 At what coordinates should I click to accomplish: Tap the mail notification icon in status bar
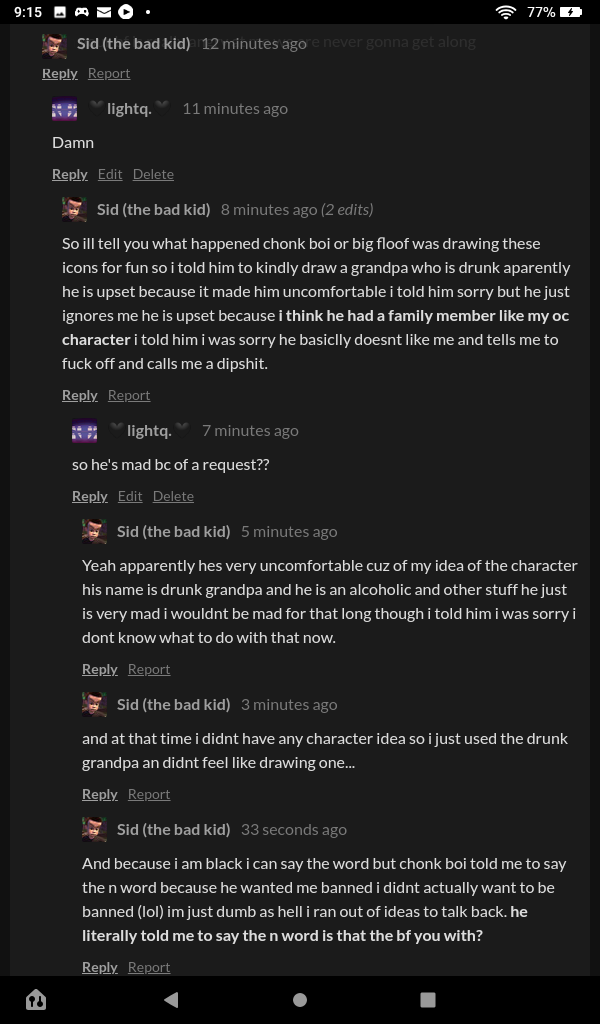click(x=105, y=12)
